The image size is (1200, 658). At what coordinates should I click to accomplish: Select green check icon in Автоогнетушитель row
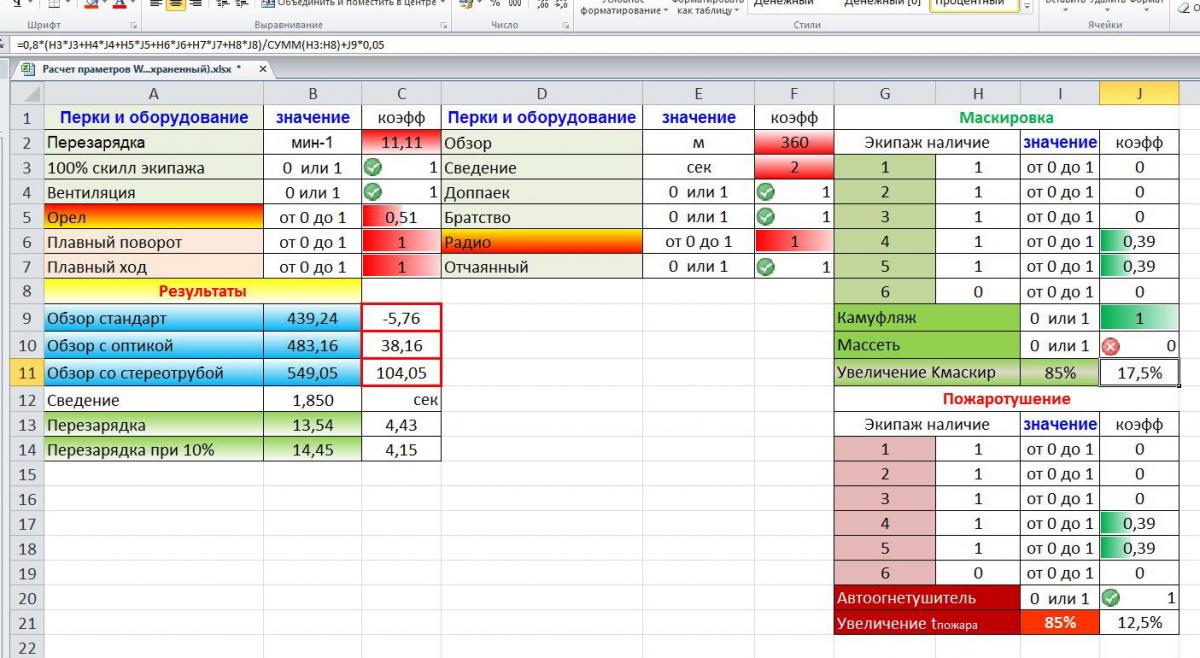coord(1111,598)
